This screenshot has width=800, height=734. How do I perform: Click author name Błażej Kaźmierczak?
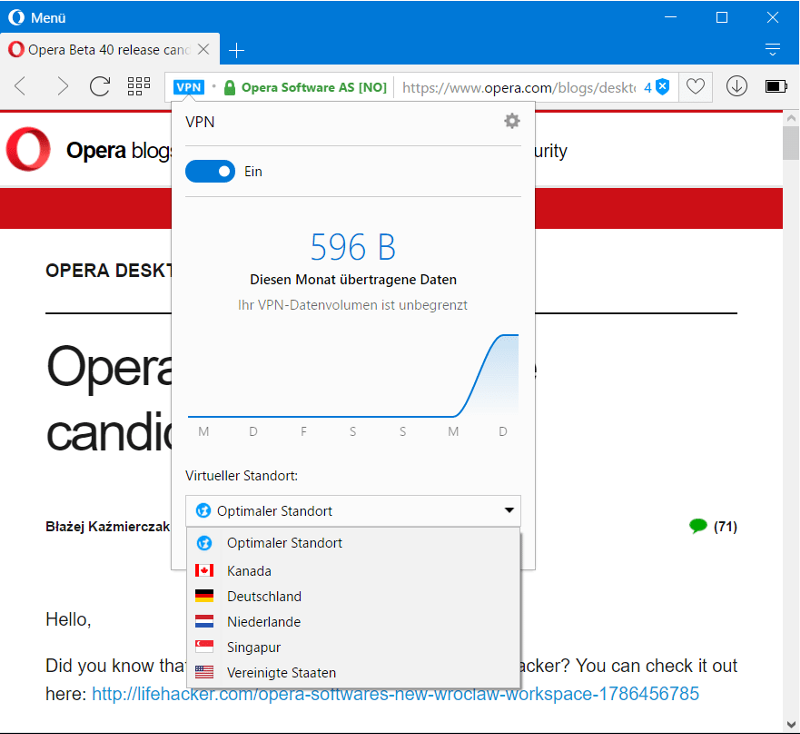click(x=108, y=526)
